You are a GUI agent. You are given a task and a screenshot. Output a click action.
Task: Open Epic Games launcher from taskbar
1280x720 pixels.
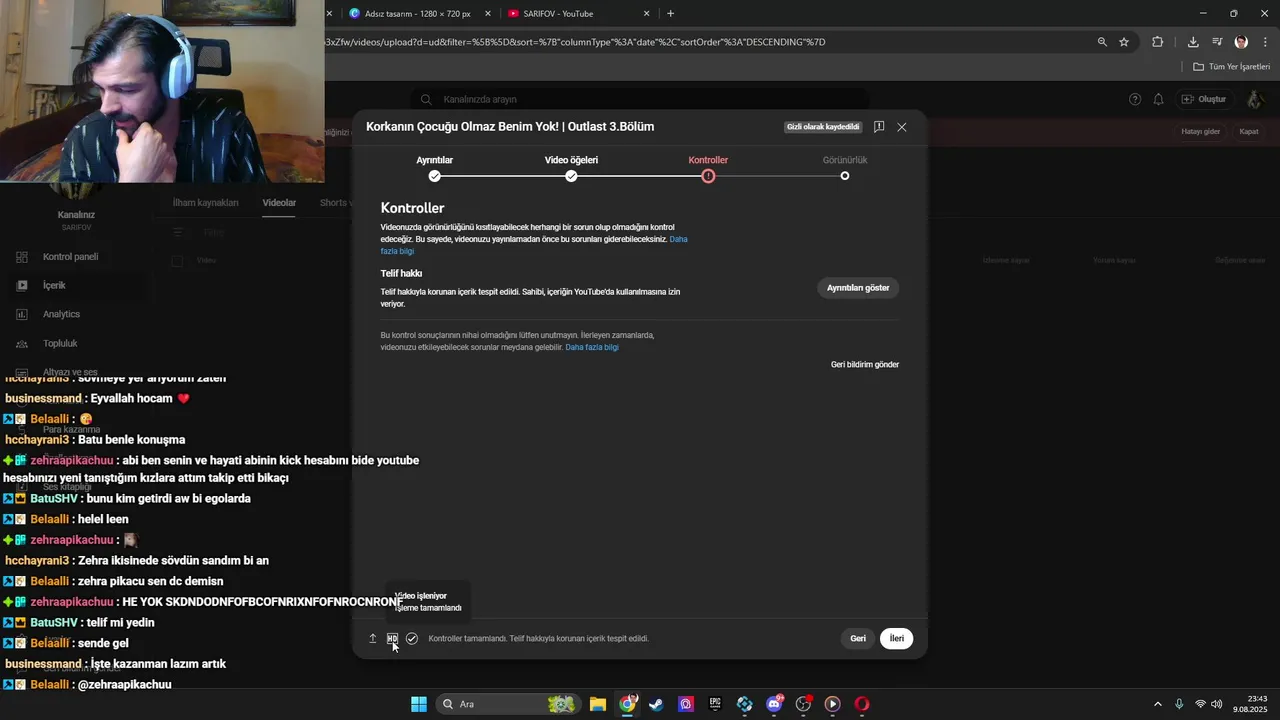click(715, 704)
